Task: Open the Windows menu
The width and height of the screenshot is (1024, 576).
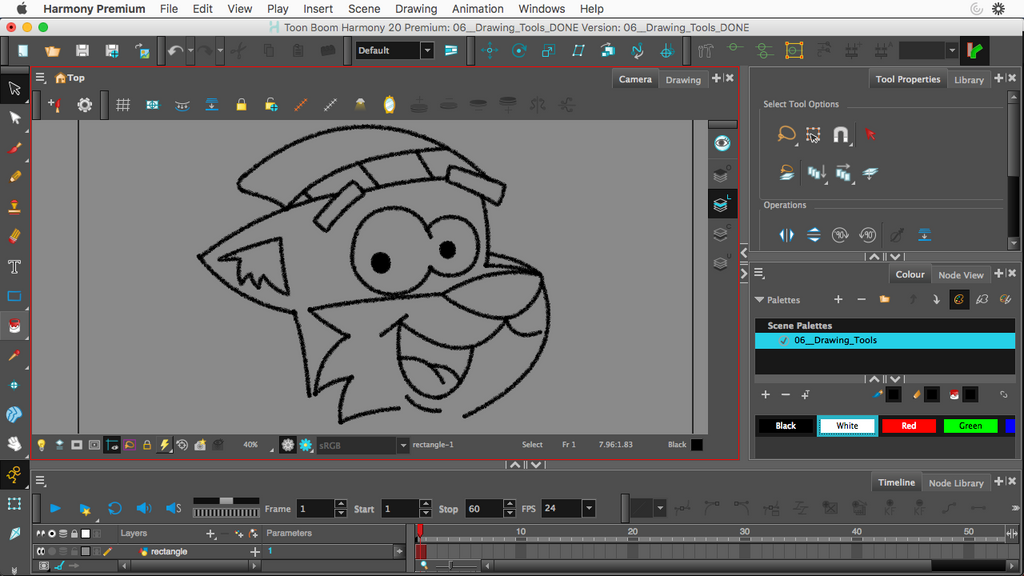Action: (541, 9)
